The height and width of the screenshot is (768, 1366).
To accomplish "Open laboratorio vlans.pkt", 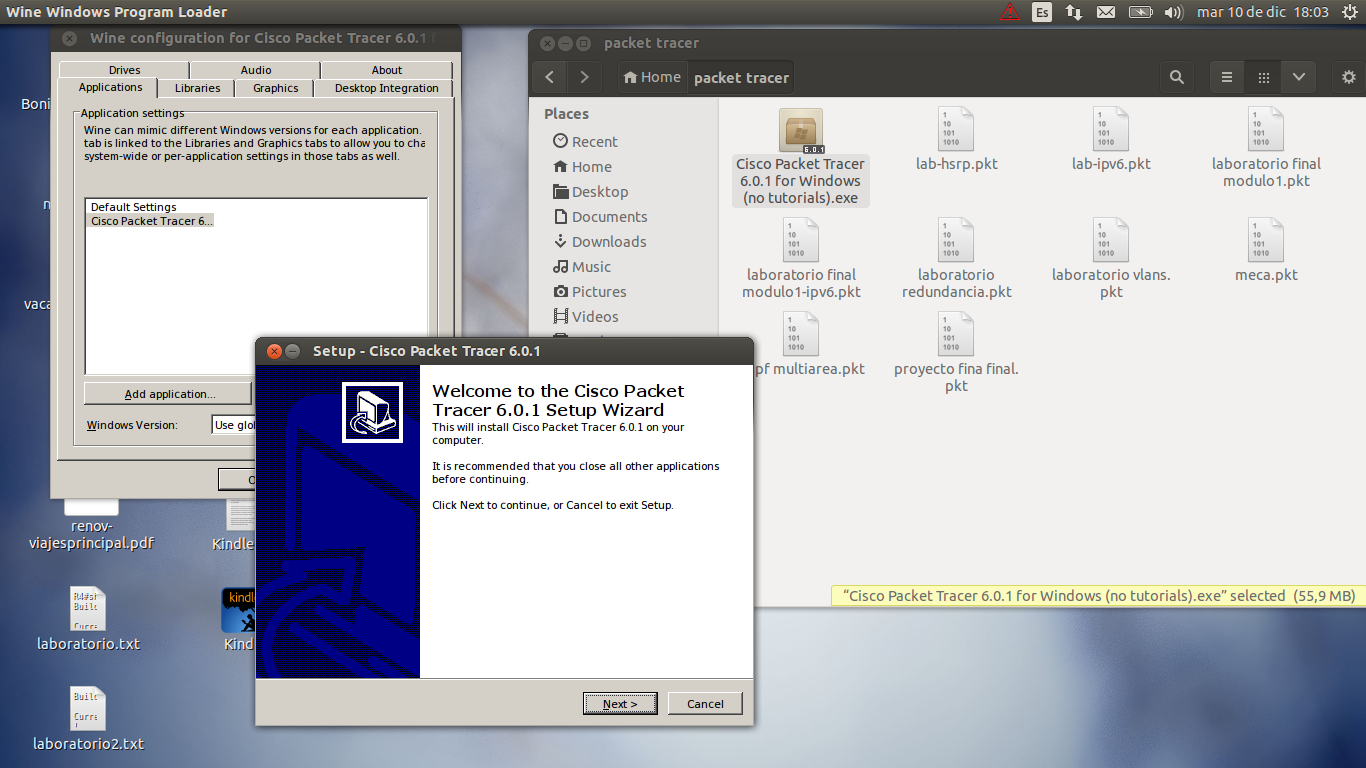I will [x=1110, y=240].
